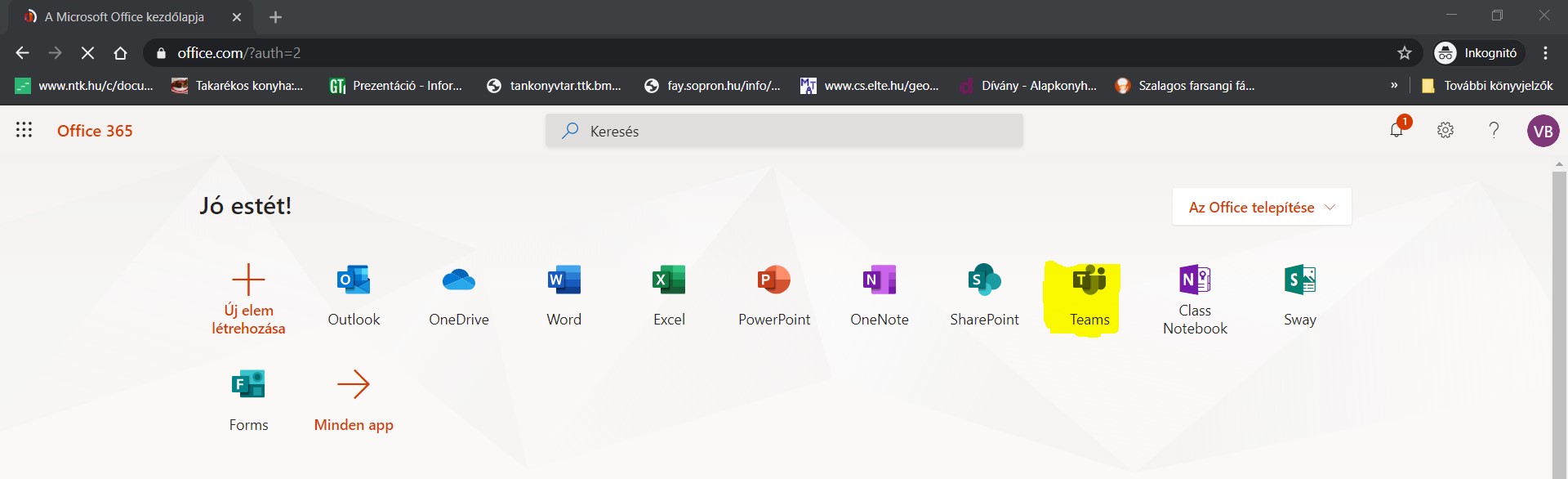Open the fay.sopron.hu bookmark
The width and height of the screenshot is (1568, 479).
(712, 85)
